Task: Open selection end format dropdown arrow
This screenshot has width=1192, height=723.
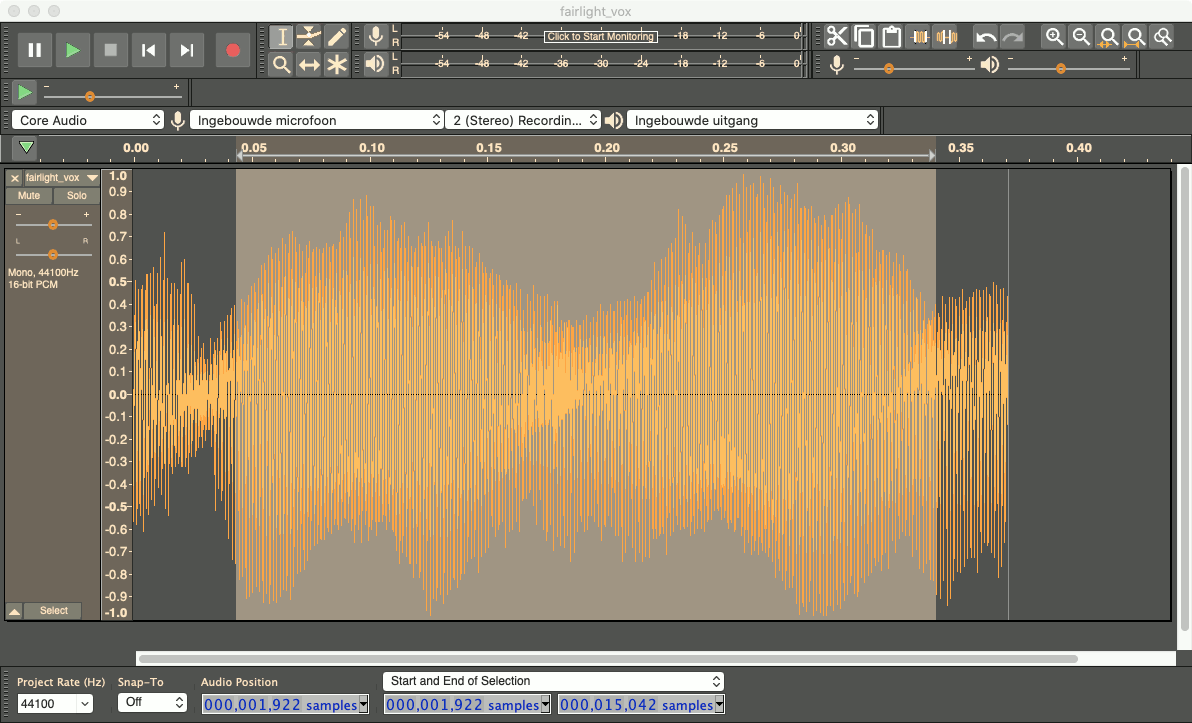Action: (x=719, y=705)
